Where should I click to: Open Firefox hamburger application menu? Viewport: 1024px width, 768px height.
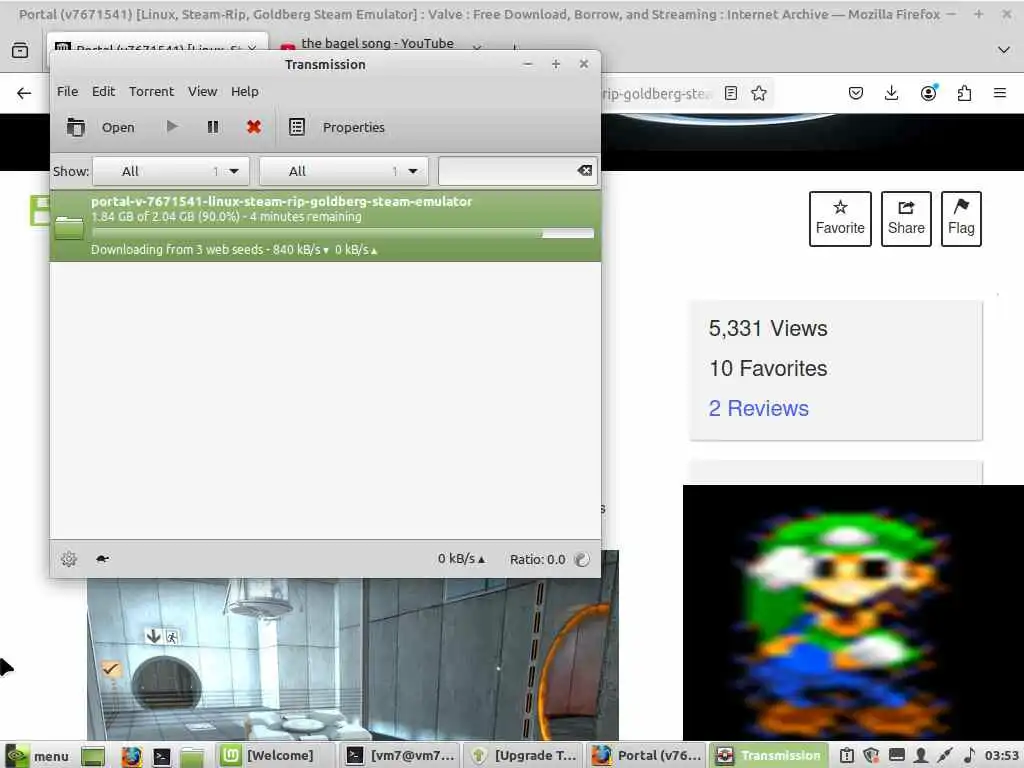click(x=999, y=93)
